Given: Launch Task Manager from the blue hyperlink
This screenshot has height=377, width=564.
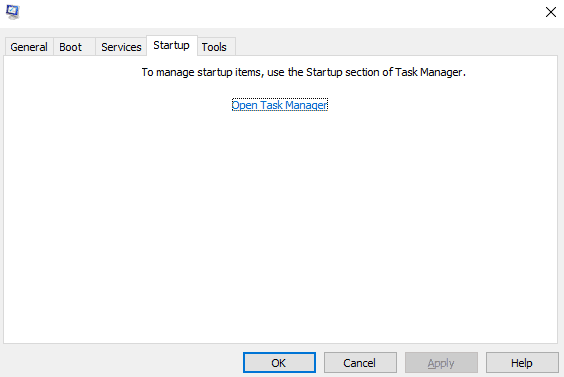Looking at the screenshot, I should point(279,105).
